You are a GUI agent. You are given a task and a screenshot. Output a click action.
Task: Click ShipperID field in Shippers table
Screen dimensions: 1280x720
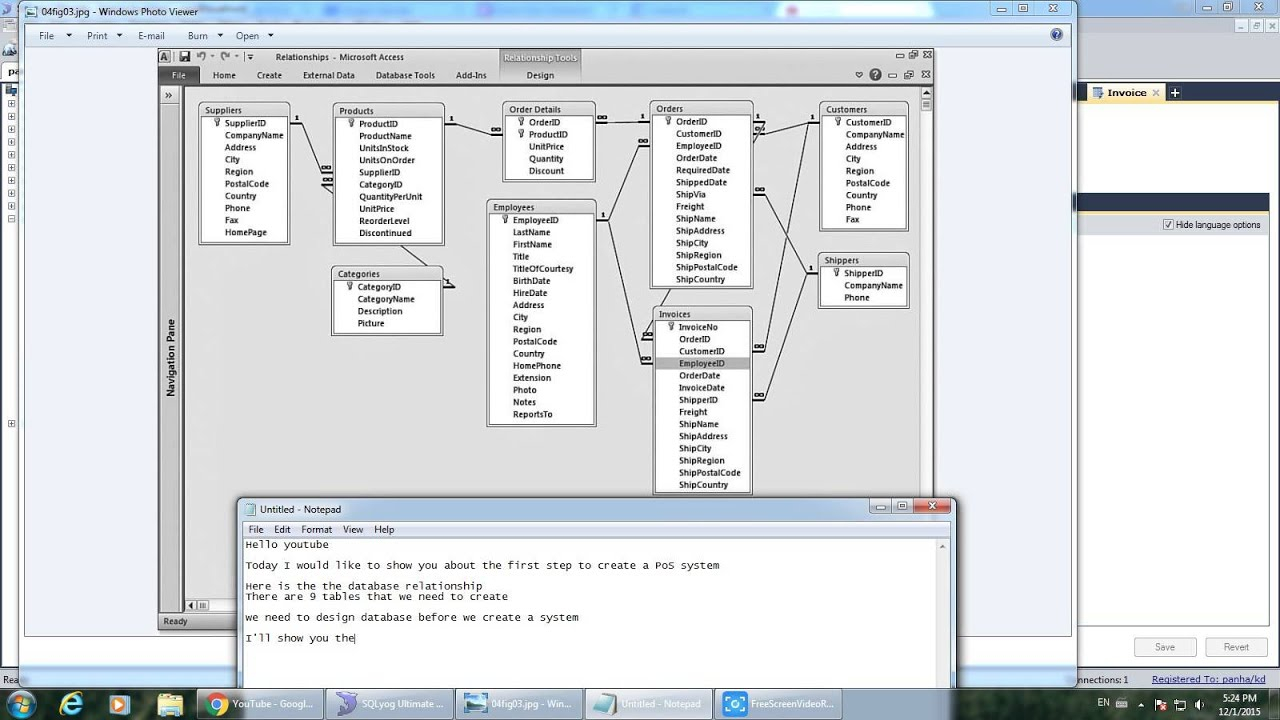tap(863, 273)
